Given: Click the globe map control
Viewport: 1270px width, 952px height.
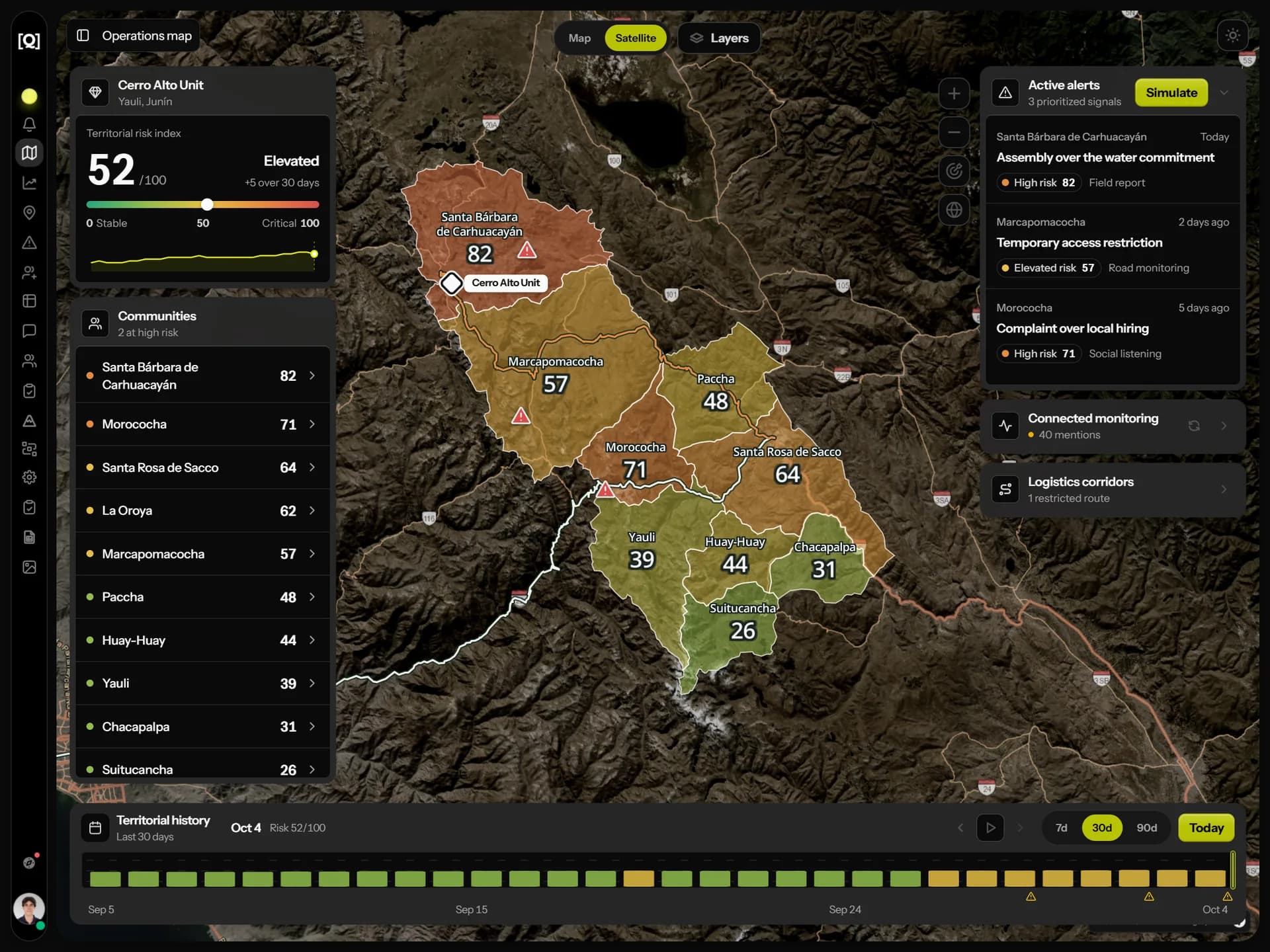Looking at the screenshot, I should [954, 210].
